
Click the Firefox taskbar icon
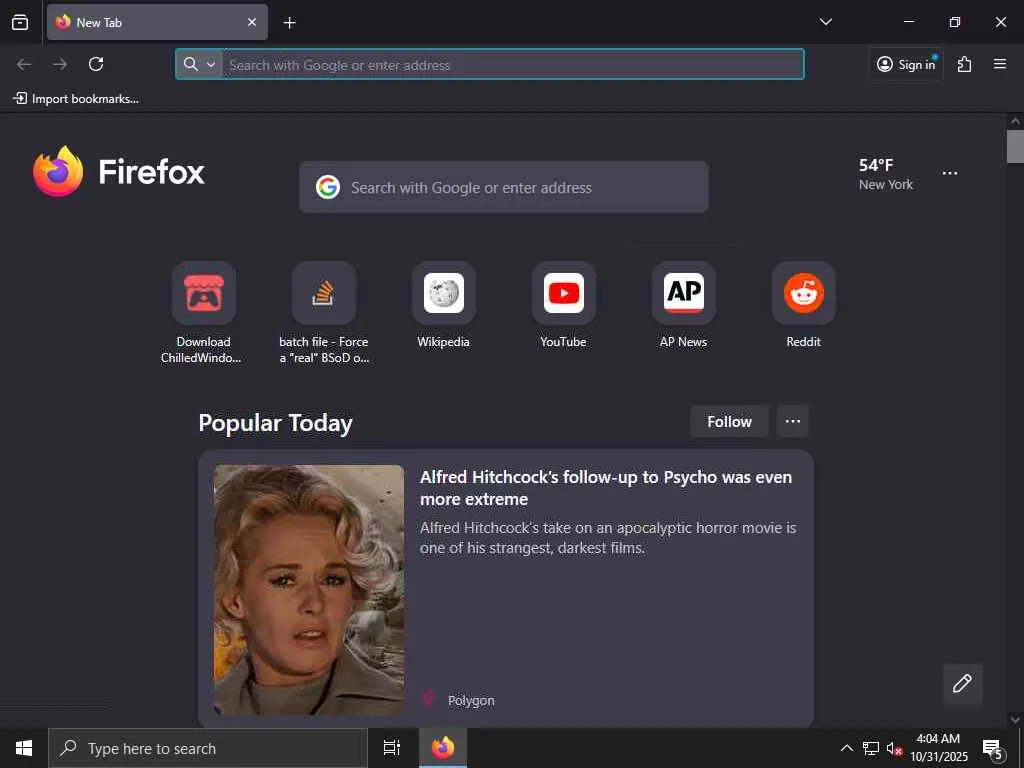pyautogui.click(x=443, y=748)
